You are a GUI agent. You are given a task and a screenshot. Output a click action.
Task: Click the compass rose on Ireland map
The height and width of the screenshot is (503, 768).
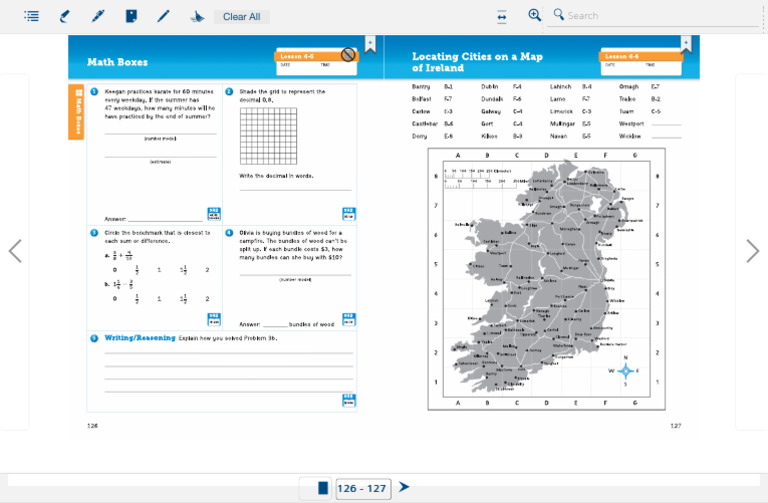coord(625,371)
